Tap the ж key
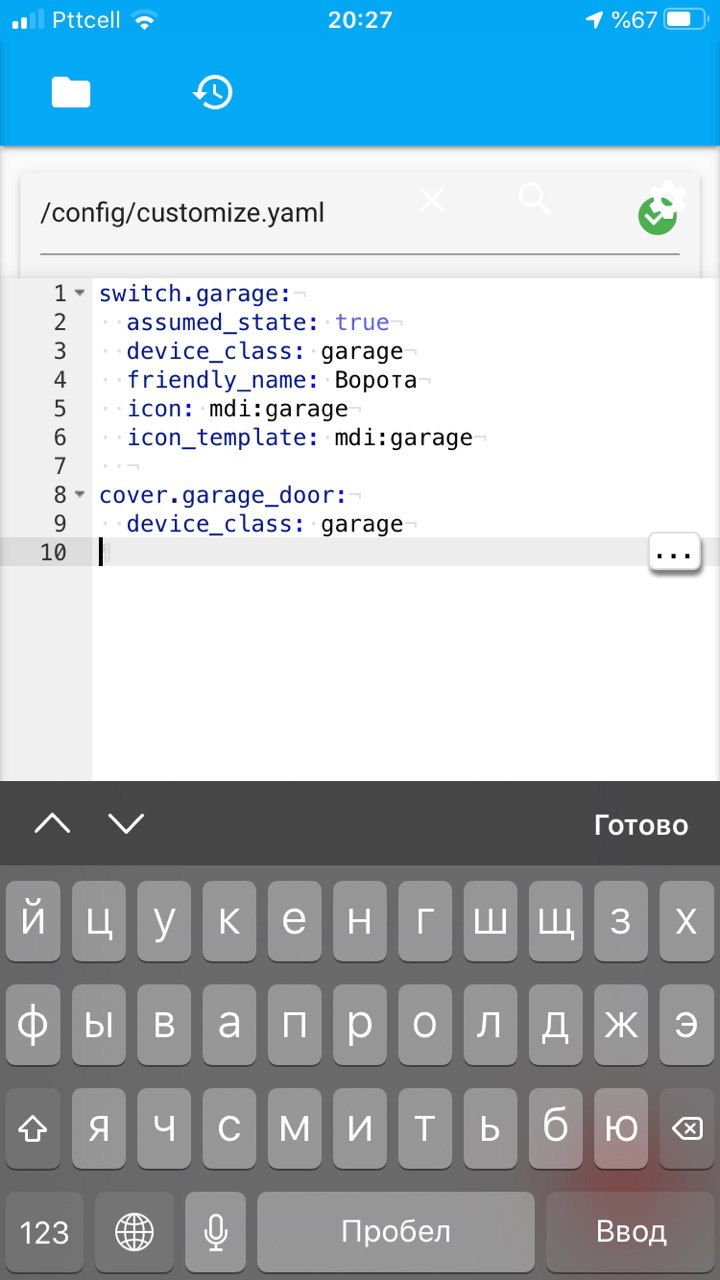 [x=621, y=1025]
